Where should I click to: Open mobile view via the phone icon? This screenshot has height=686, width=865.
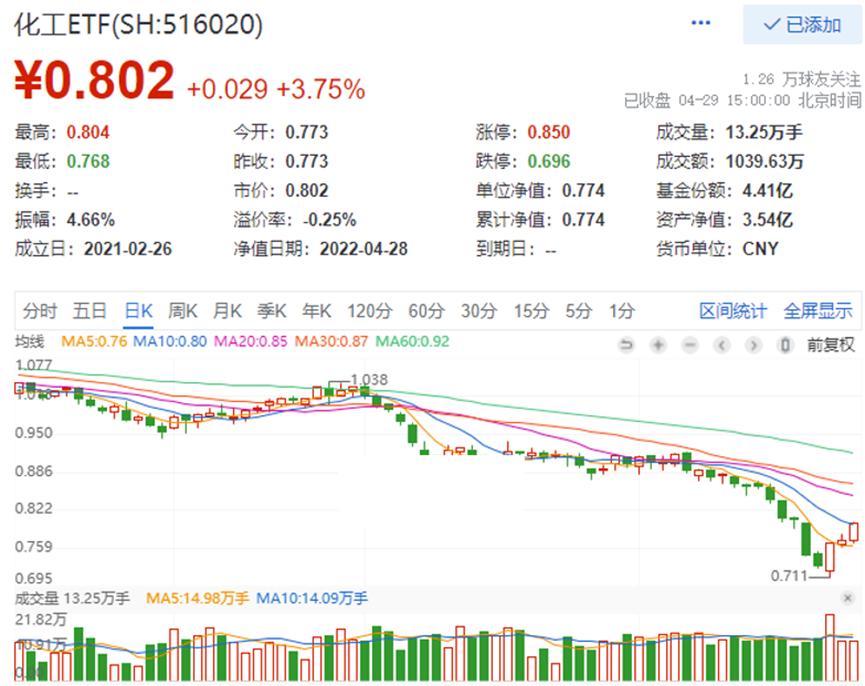click(783, 345)
